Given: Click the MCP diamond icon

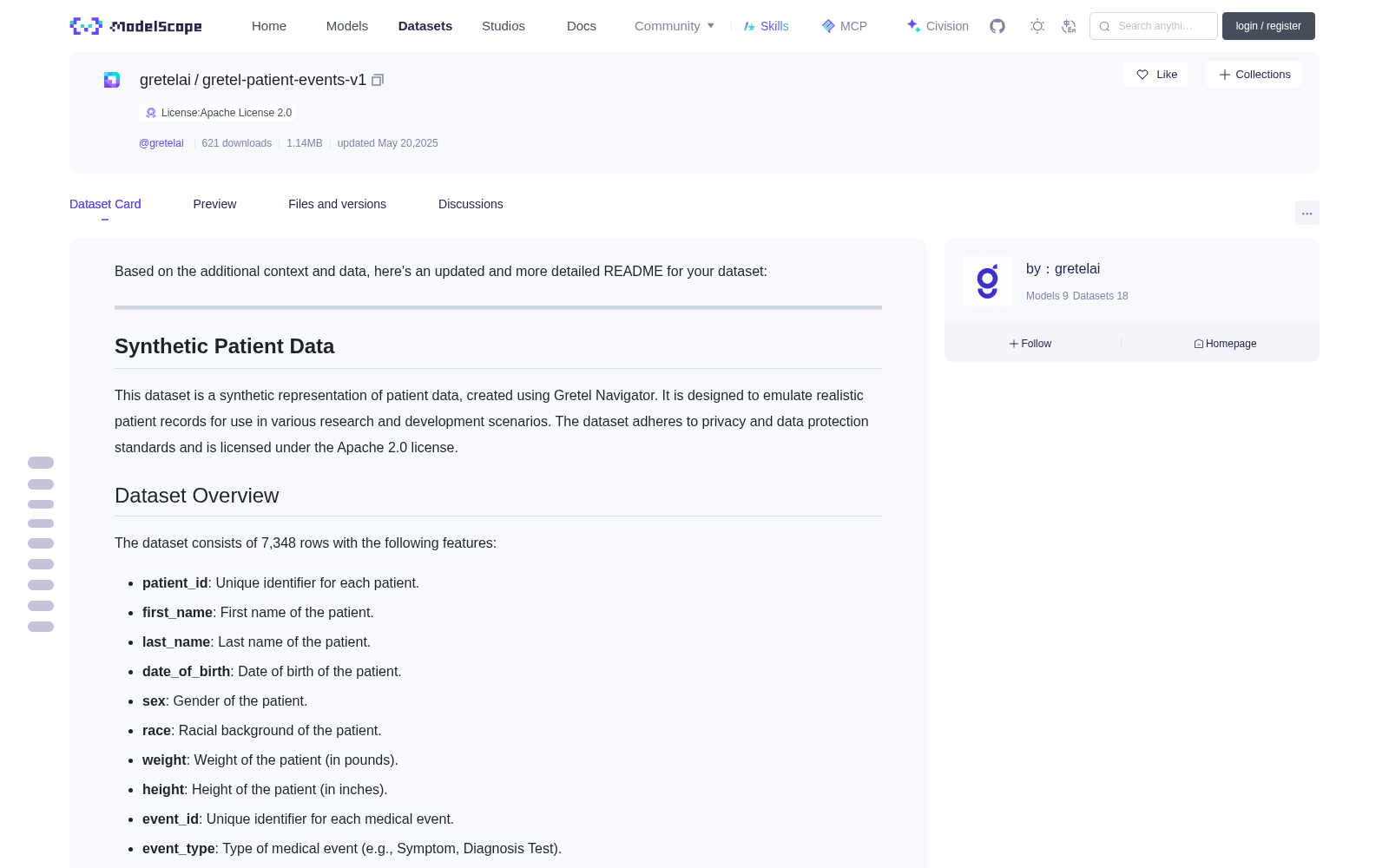Looking at the screenshot, I should pyautogui.click(x=828, y=26).
